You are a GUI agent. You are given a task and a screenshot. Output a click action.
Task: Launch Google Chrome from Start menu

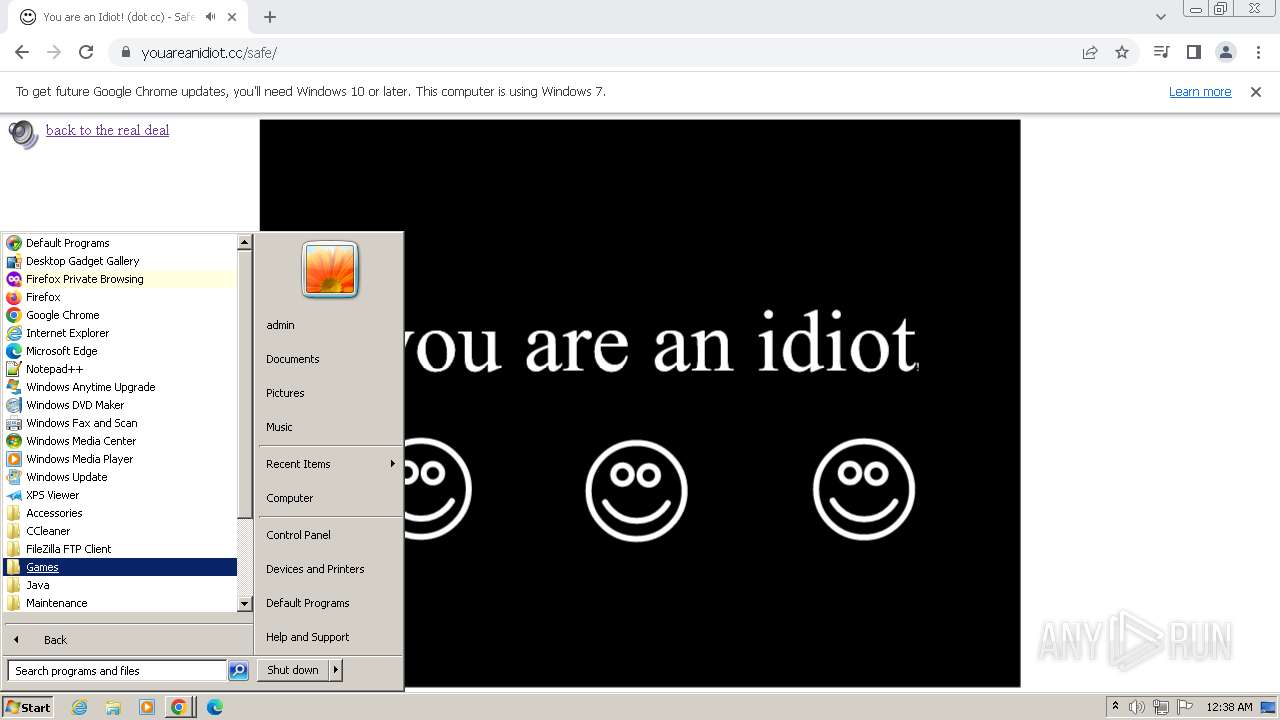click(120, 315)
